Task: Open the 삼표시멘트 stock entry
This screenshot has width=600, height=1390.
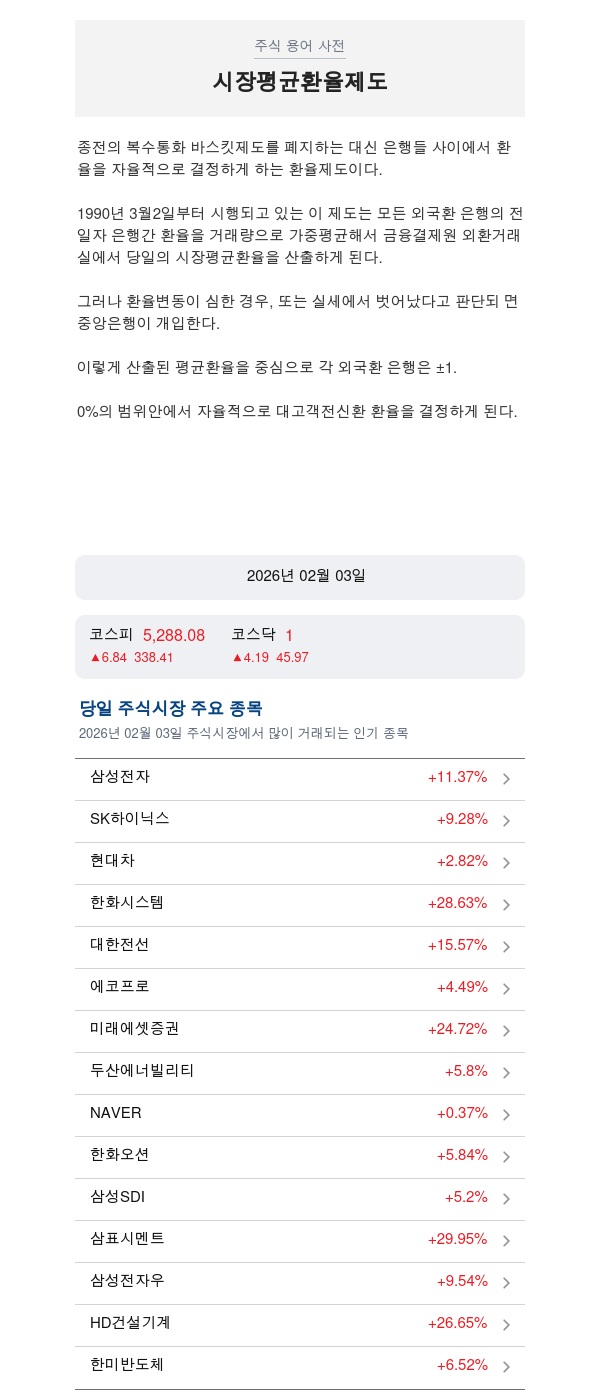Action: pyautogui.click(x=127, y=1238)
